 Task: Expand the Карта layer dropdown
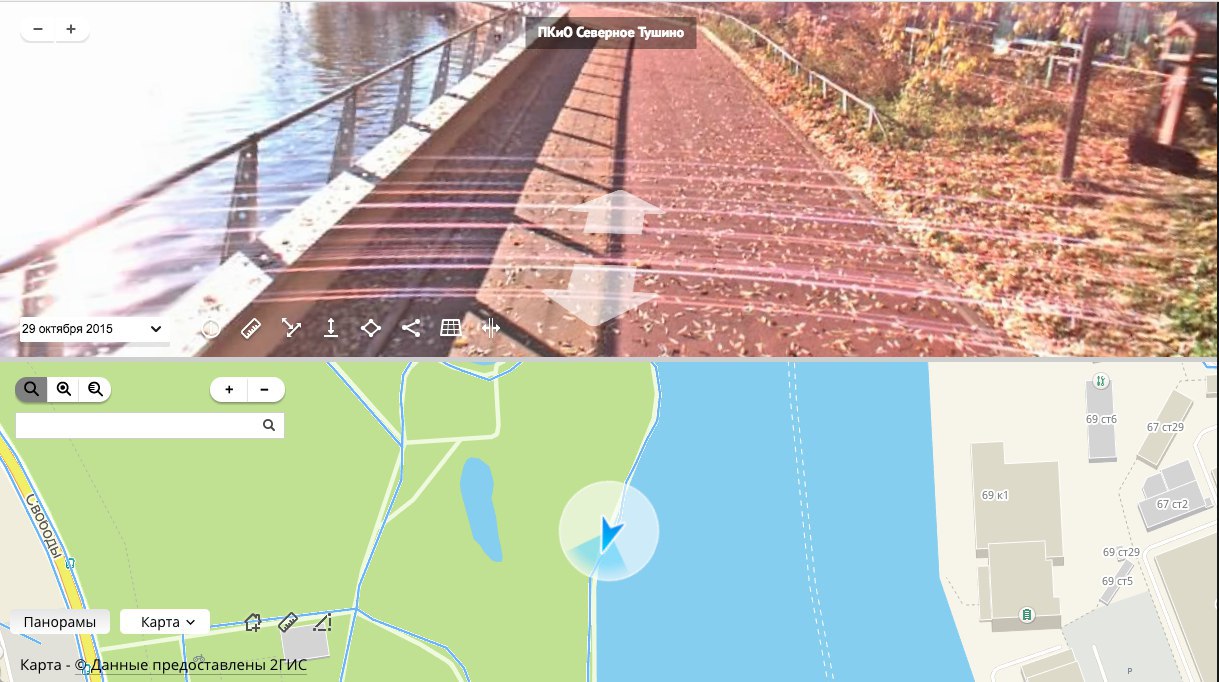point(164,622)
